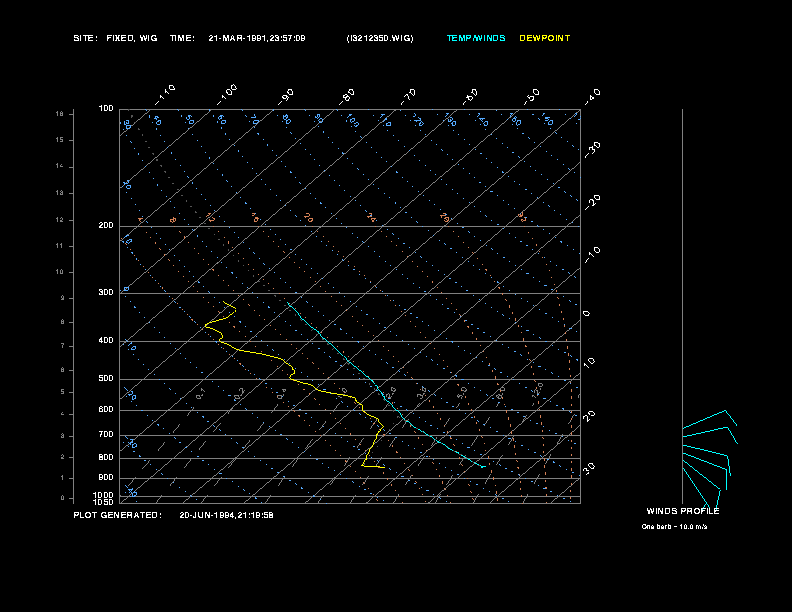Click the 400 pressure level label

click(x=106, y=340)
